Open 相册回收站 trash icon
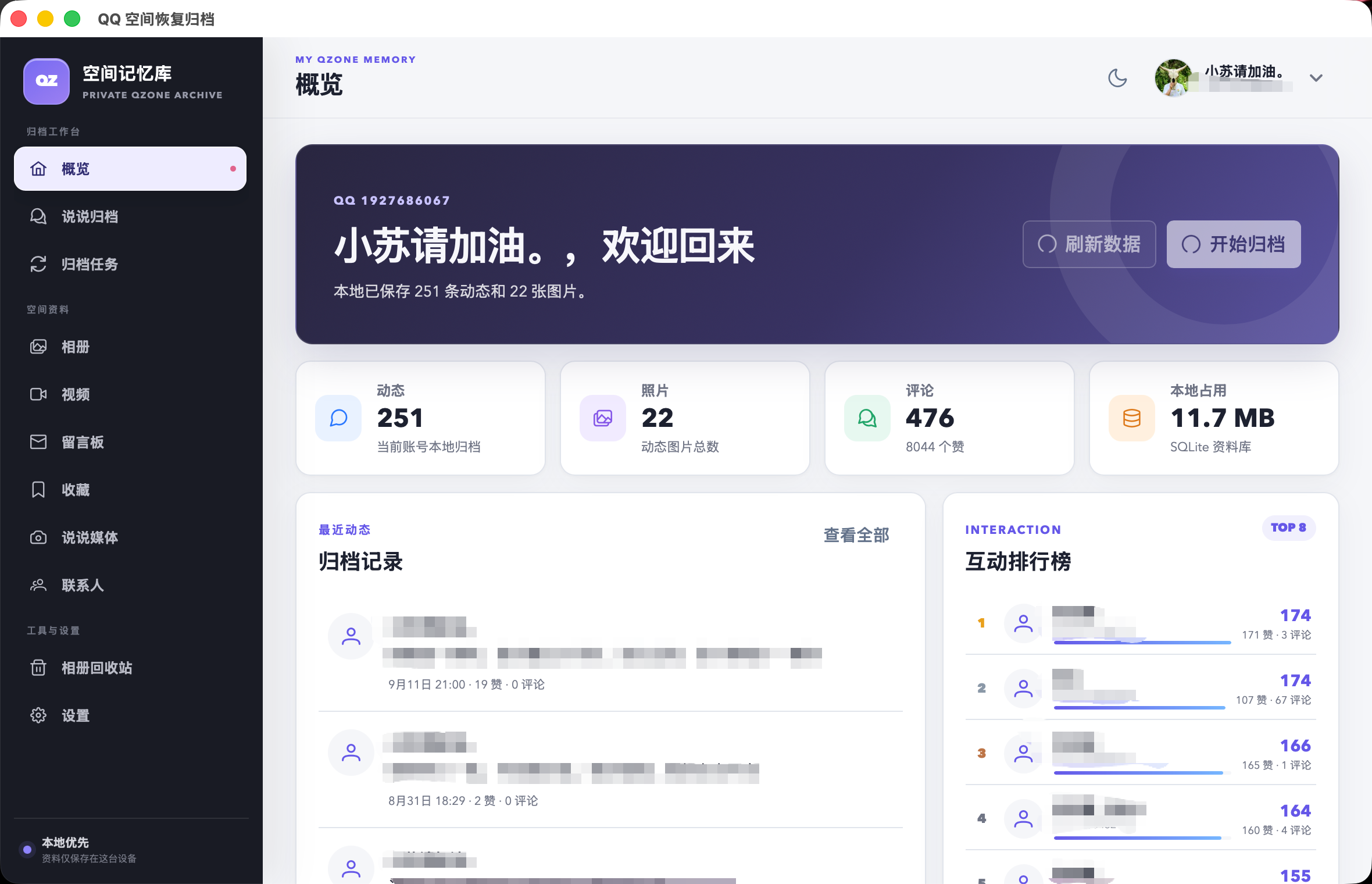This screenshot has width=1372, height=884. pyautogui.click(x=38, y=668)
